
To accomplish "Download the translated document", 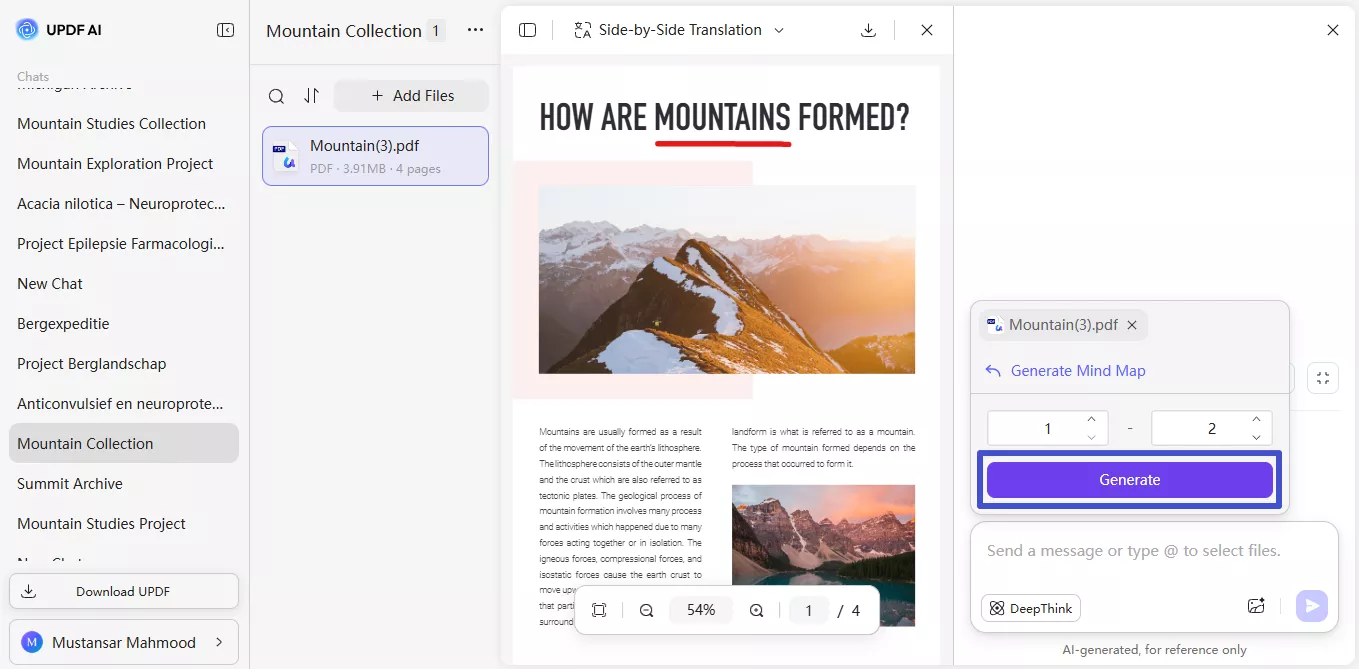I will click(x=868, y=29).
